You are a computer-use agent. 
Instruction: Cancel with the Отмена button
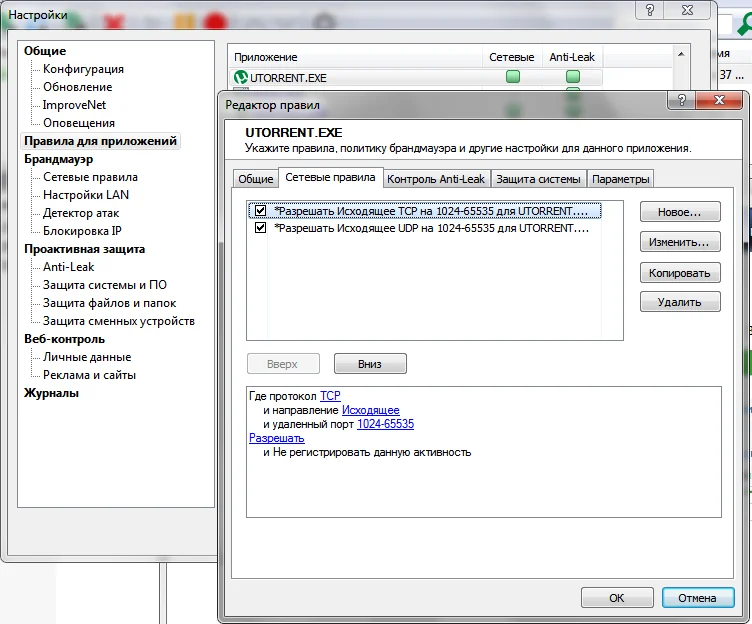coord(698,598)
